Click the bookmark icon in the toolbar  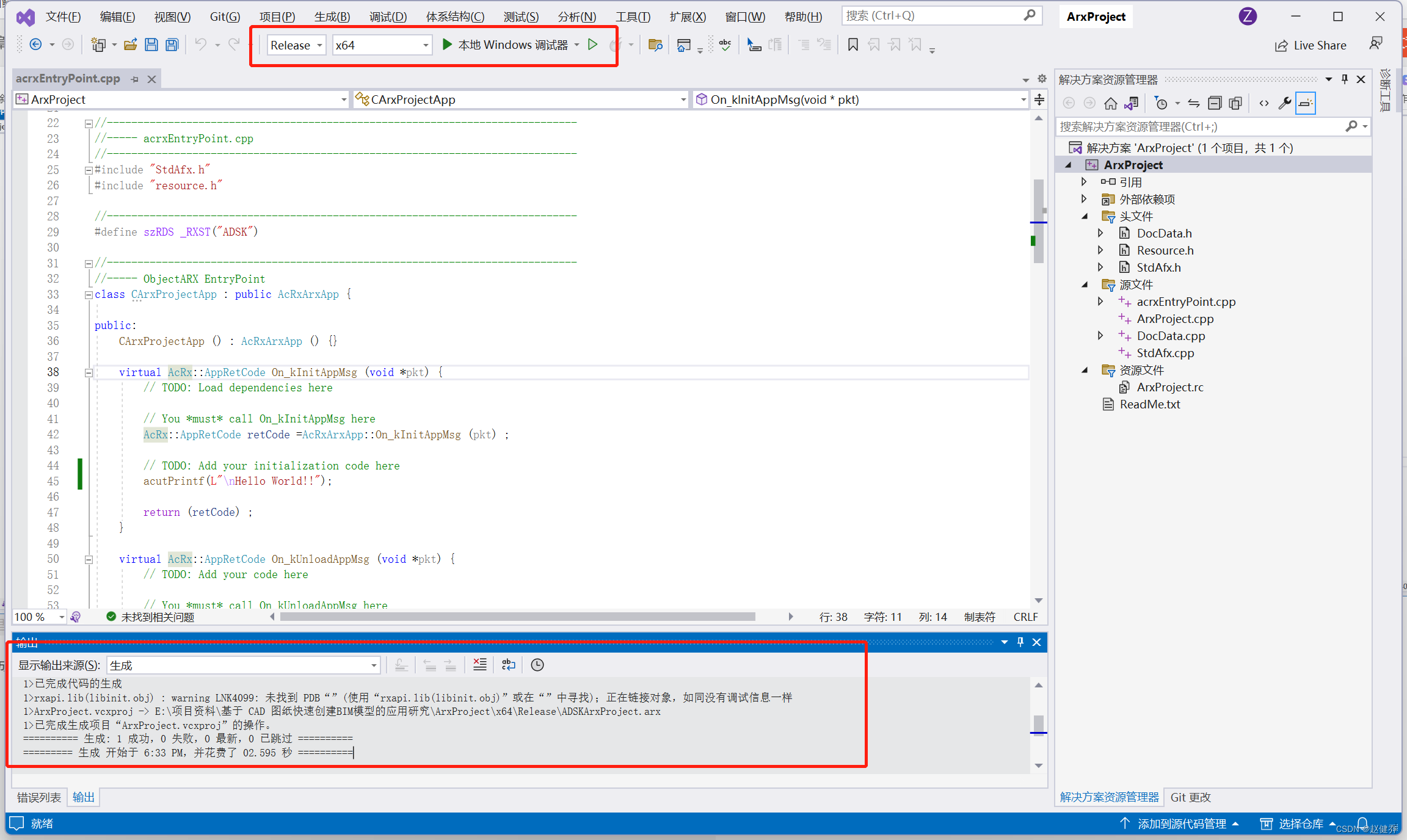click(x=853, y=45)
